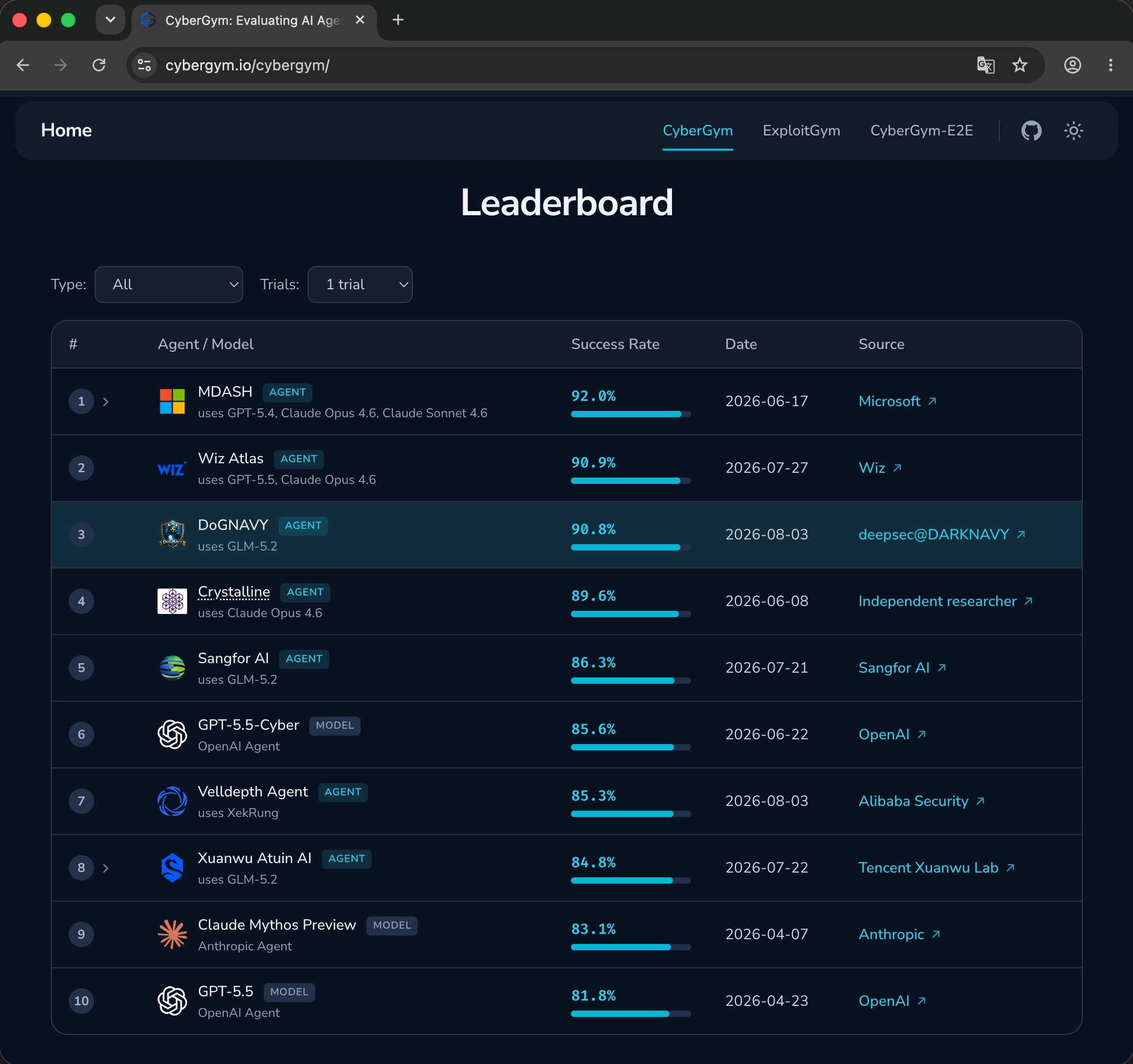The image size is (1133, 1064).
Task: Go forward with browser forward arrow
Action: (x=60, y=65)
